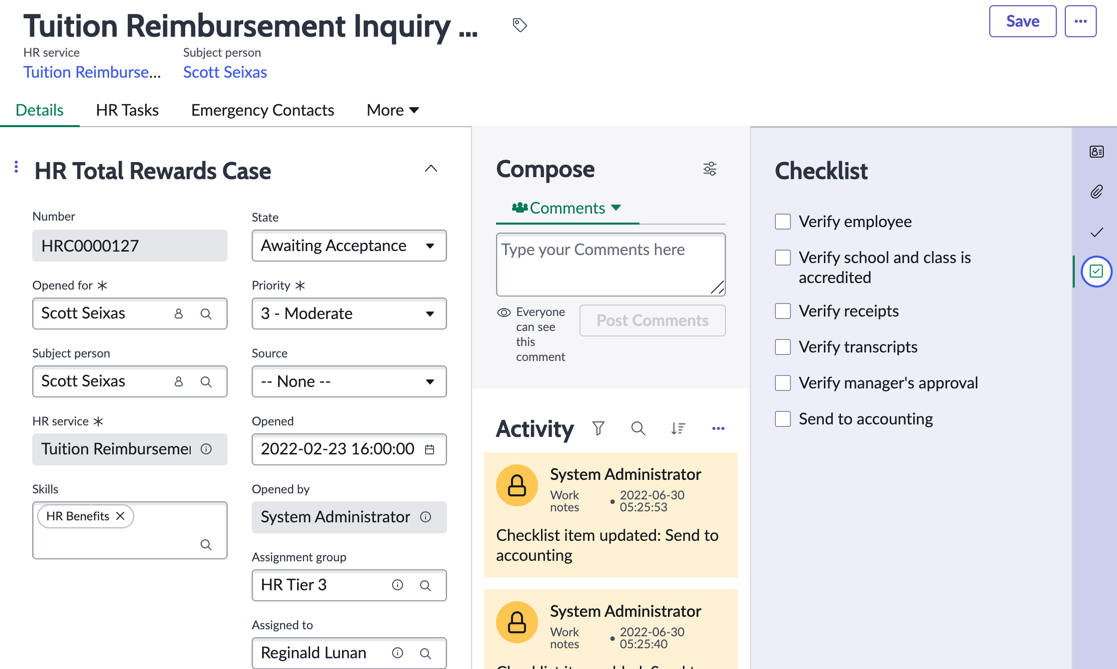Open Compose settings sliders icon
This screenshot has width=1117, height=669.
click(710, 169)
